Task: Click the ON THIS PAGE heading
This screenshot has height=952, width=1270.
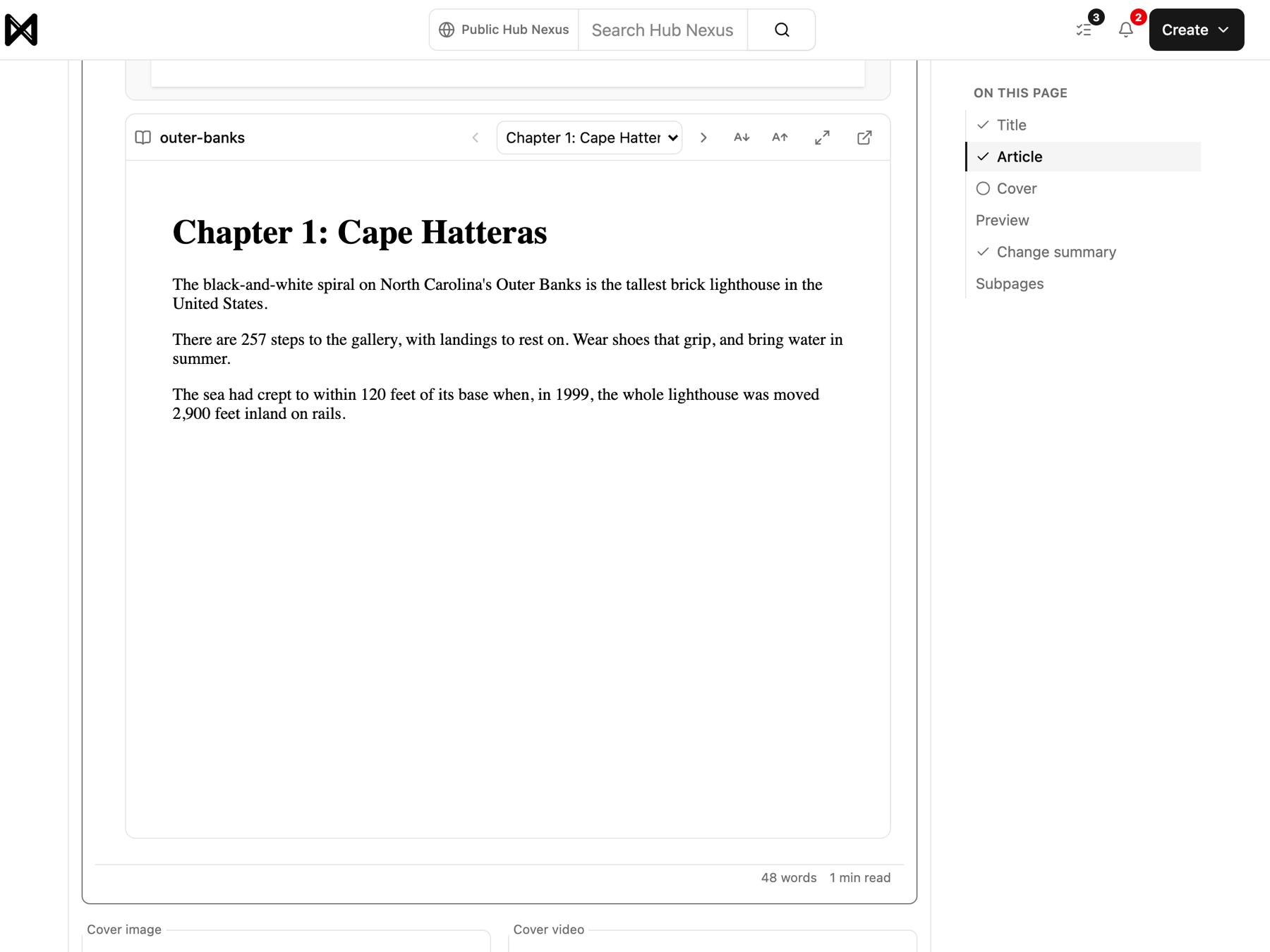Action: [x=1020, y=93]
